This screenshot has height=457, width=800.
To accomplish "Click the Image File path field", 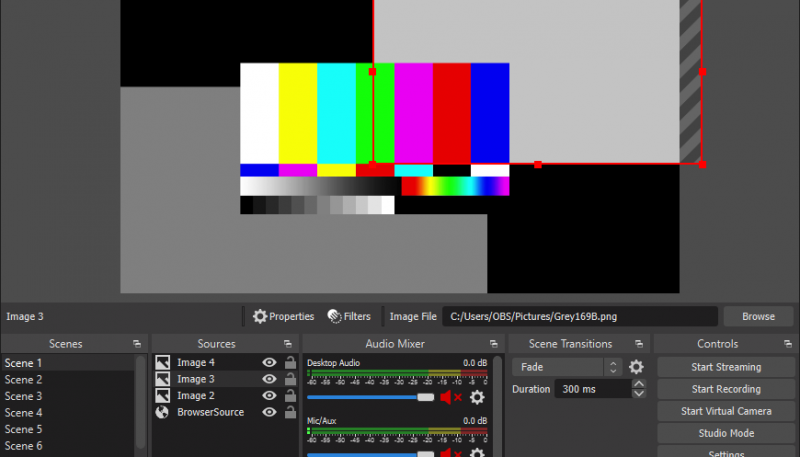I will 580,316.
